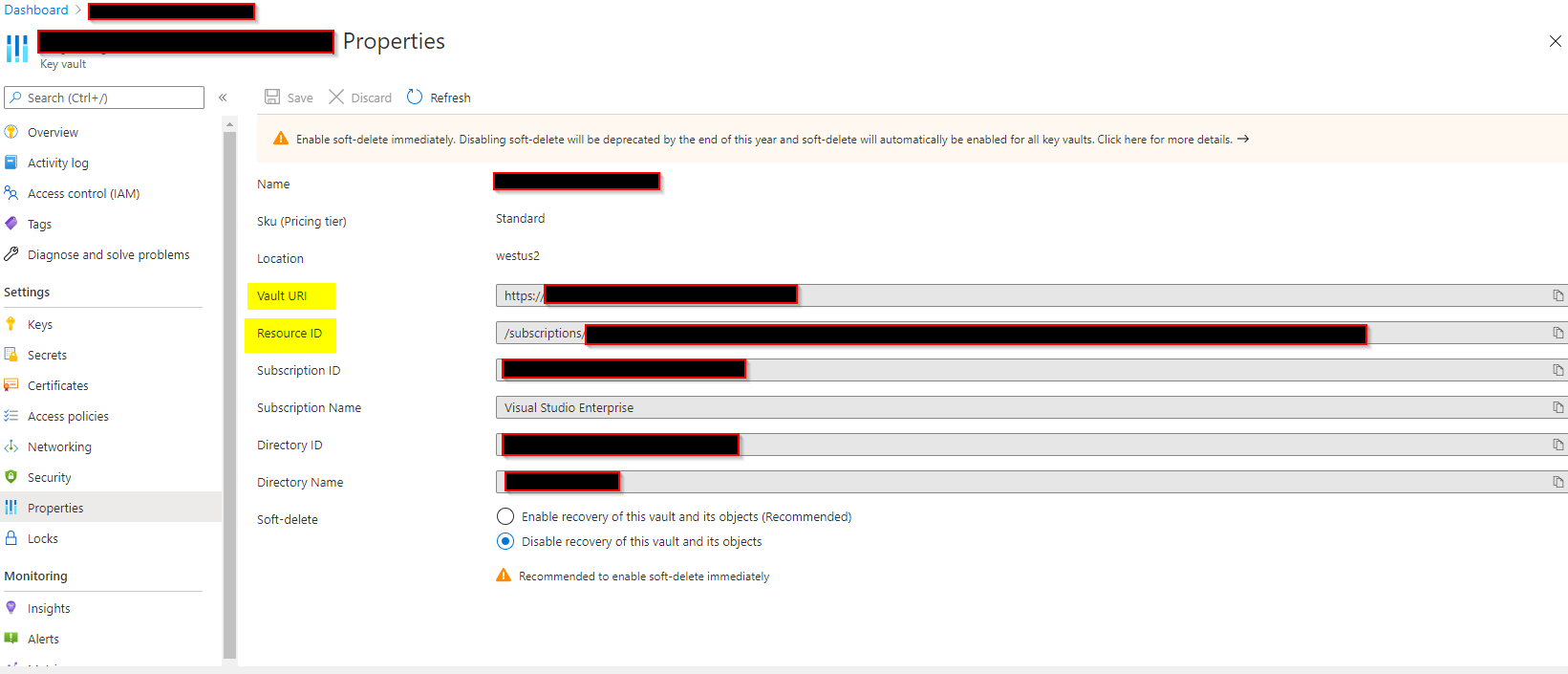
Task: Enable recovery of this vault option
Action: coord(505,517)
